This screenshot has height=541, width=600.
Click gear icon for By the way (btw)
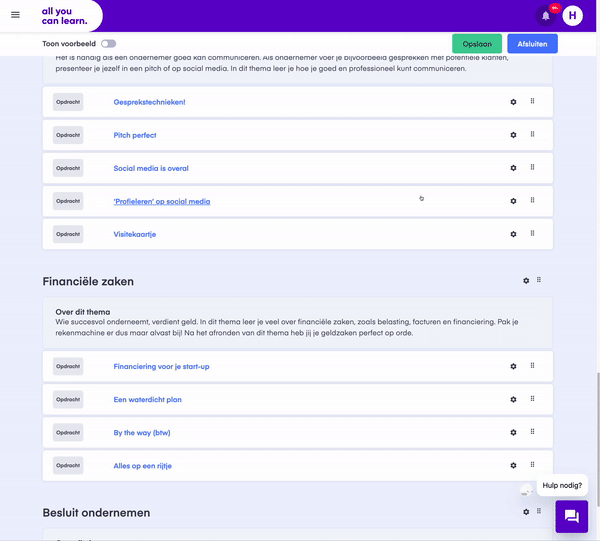click(514, 432)
